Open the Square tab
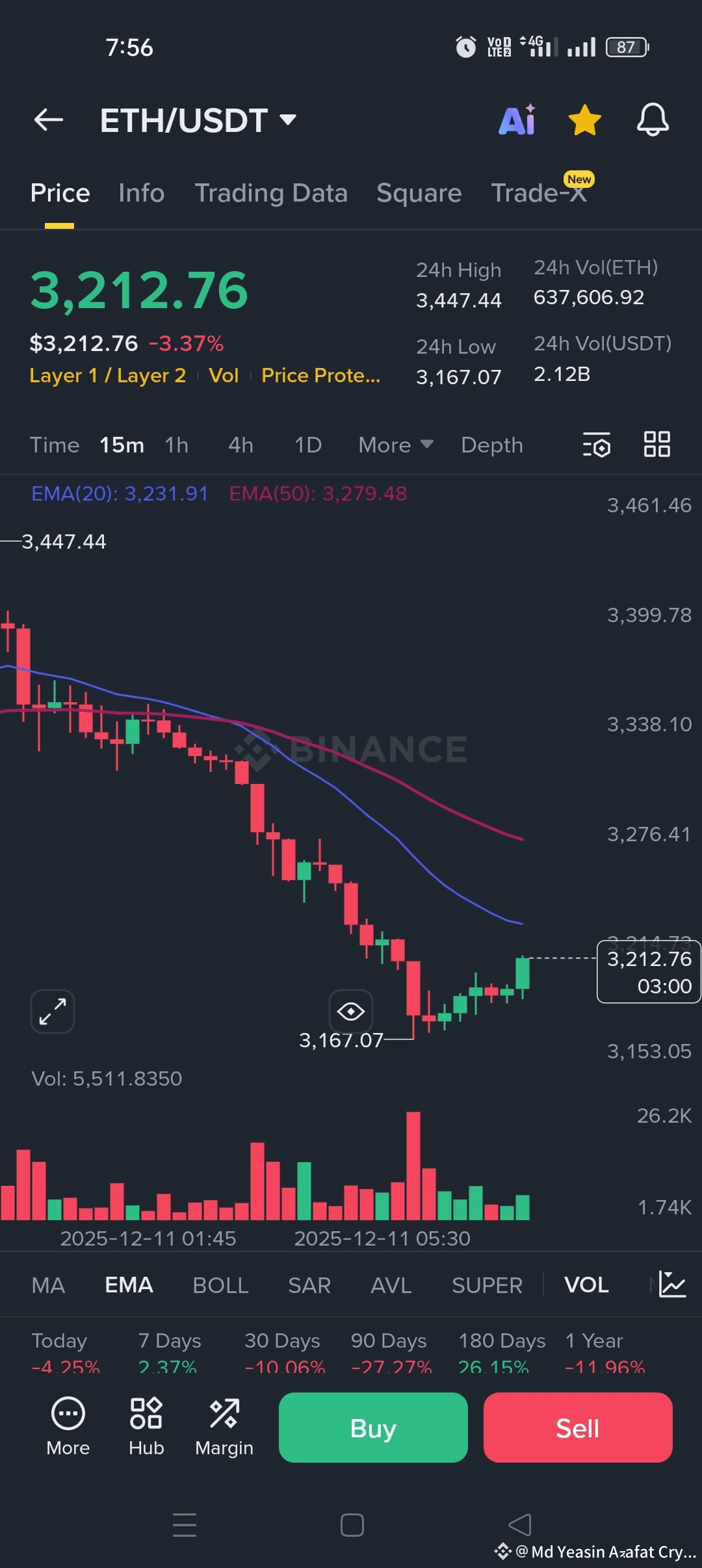Viewport: 702px width, 1568px height. 419,193
